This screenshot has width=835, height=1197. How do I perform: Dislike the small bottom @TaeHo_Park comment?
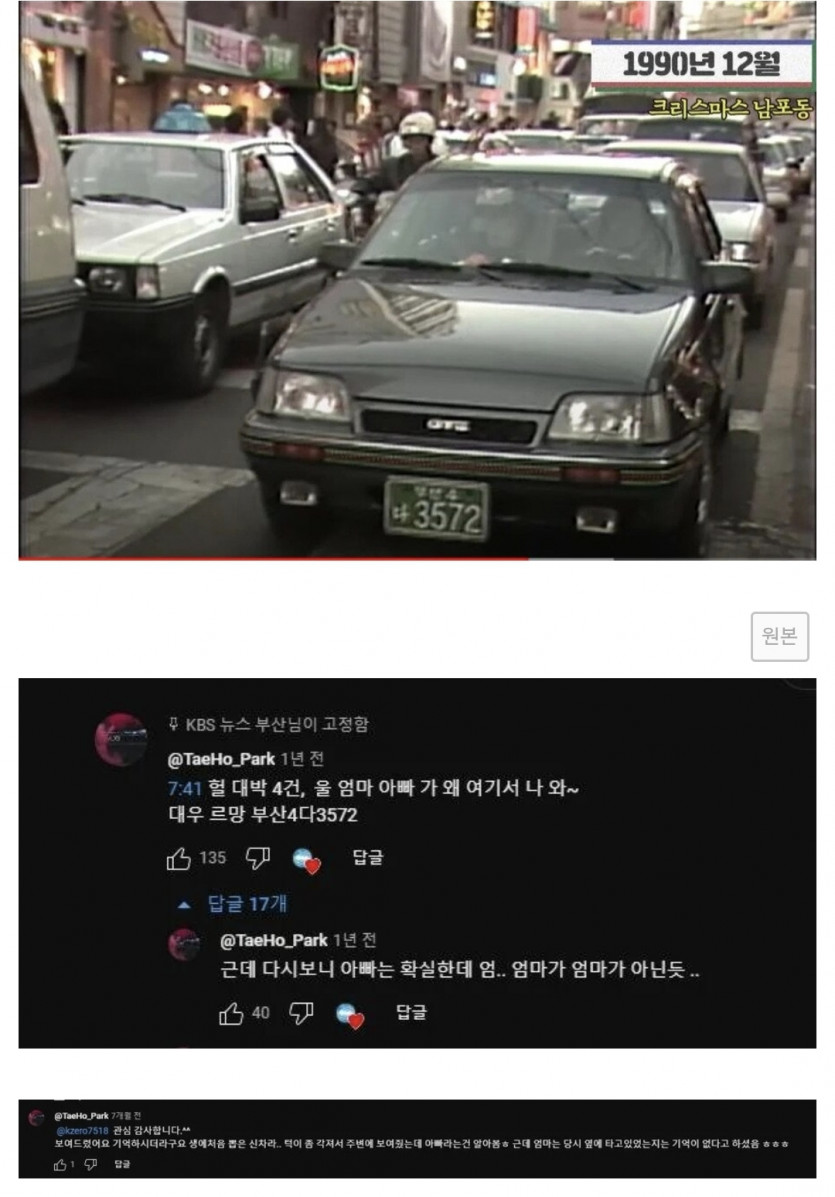click(91, 1164)
